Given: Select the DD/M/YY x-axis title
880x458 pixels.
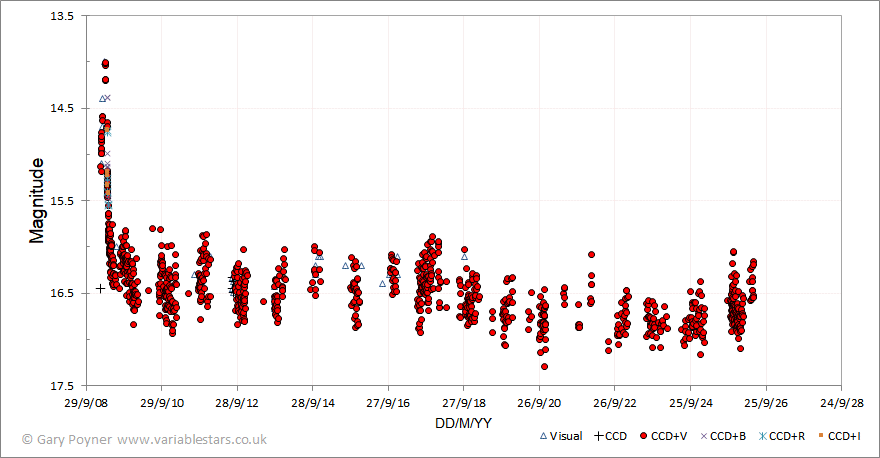Looking at the screenshot, I should 463,423.
